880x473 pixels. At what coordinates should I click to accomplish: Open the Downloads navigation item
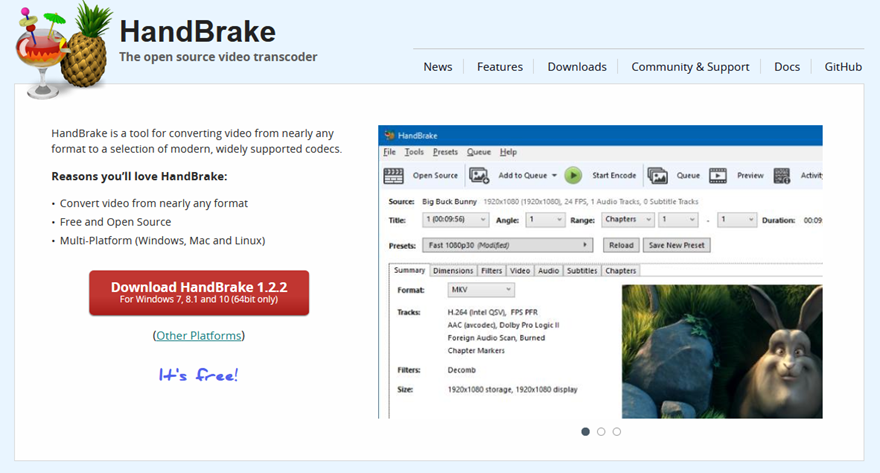pos(577,67)
